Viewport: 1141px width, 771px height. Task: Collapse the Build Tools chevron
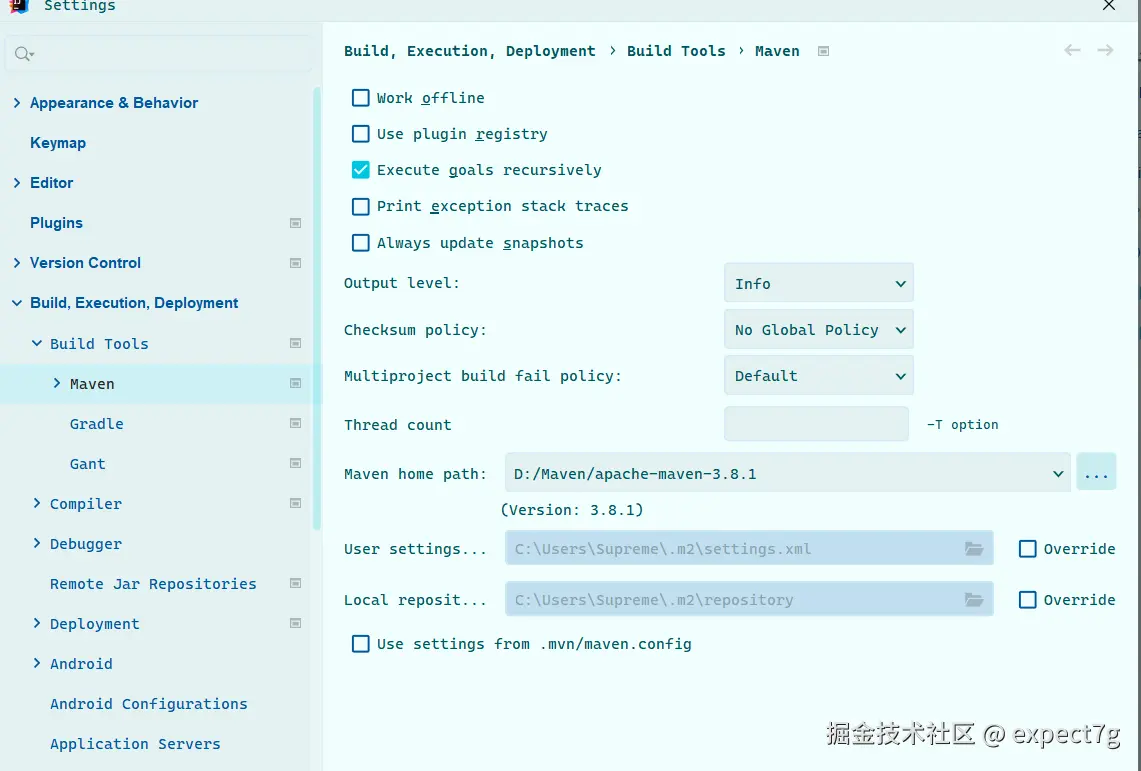[x=36, y=343]
